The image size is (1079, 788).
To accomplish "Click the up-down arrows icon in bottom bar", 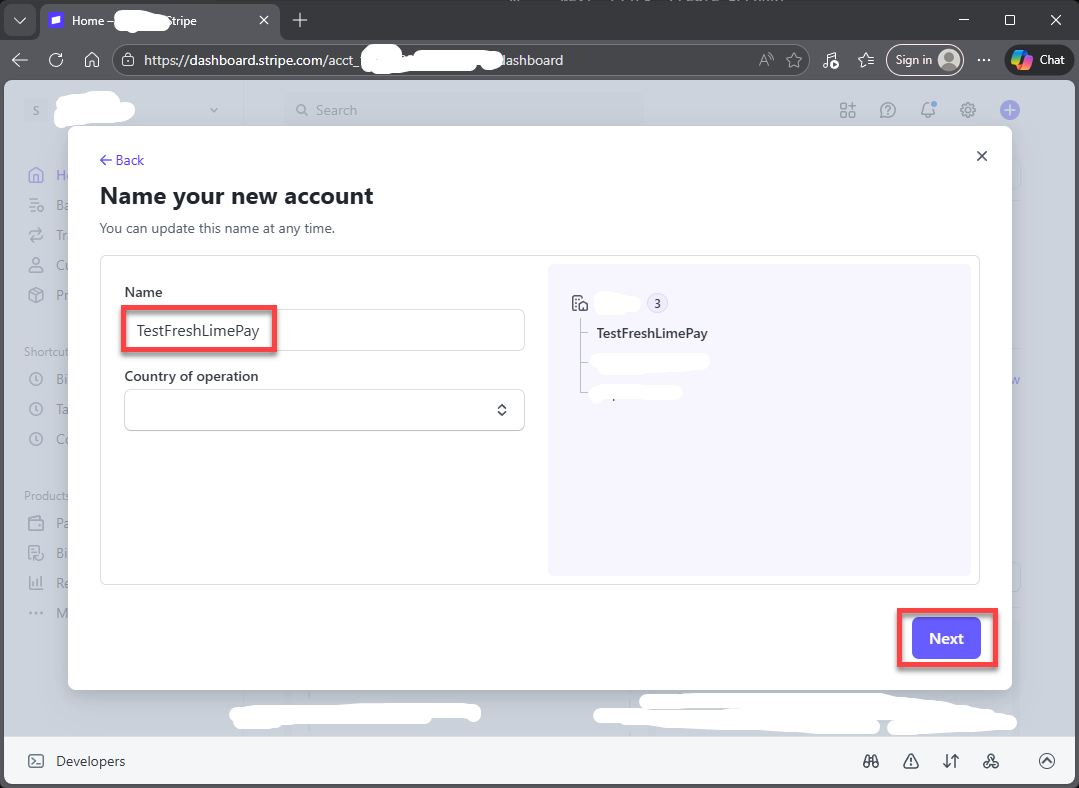I will click(950, 761).
